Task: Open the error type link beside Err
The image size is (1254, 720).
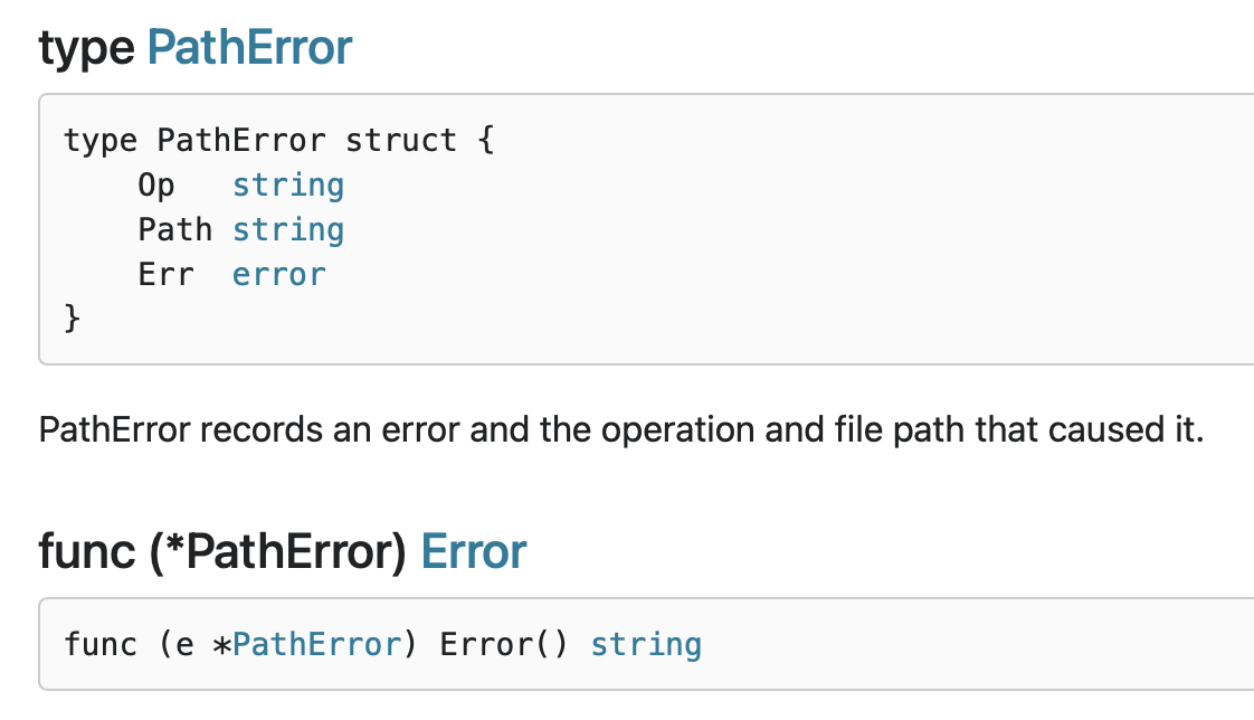Action: click(x=279, y=274)
